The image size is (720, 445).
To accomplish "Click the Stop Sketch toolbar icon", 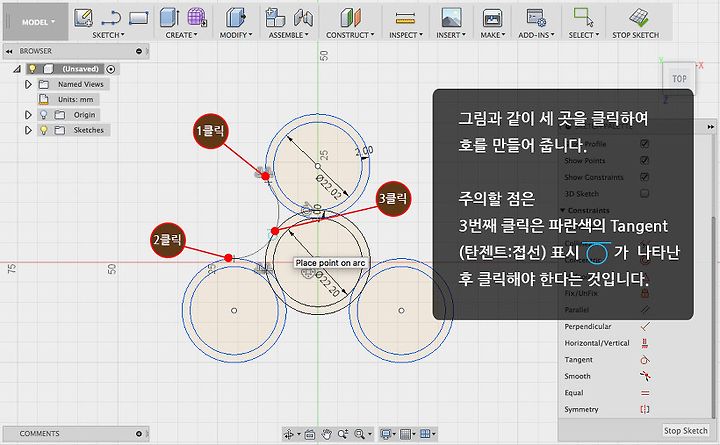I will coord(639,18).
